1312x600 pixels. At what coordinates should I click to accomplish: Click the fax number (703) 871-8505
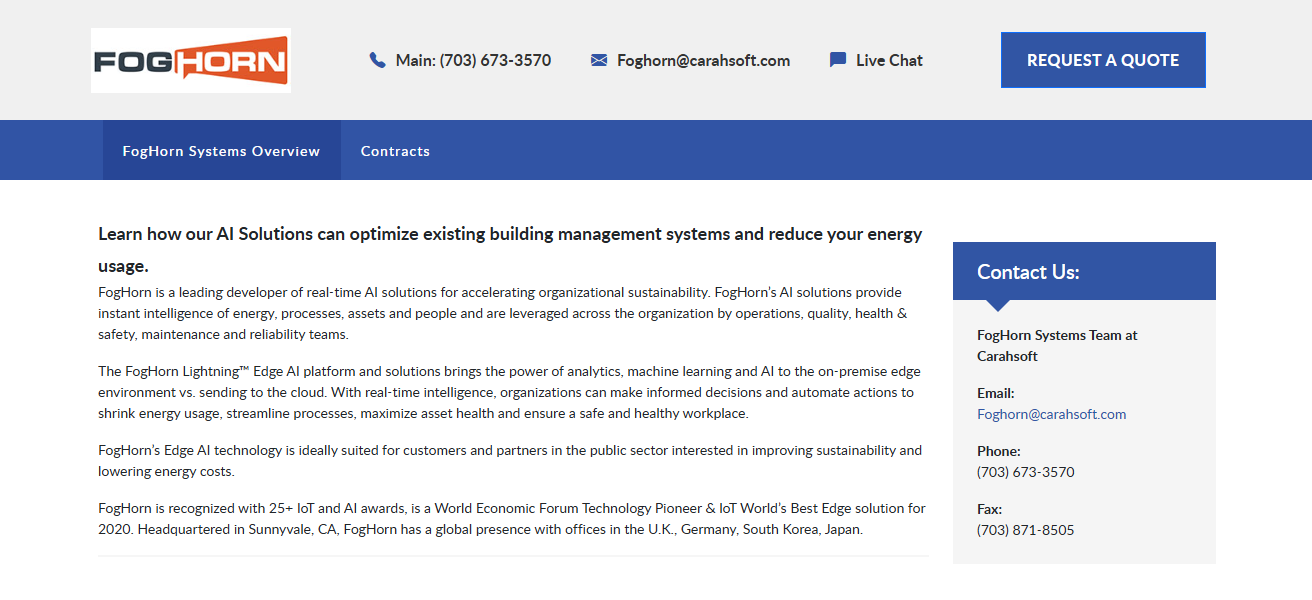click(x=1025, y=530)
